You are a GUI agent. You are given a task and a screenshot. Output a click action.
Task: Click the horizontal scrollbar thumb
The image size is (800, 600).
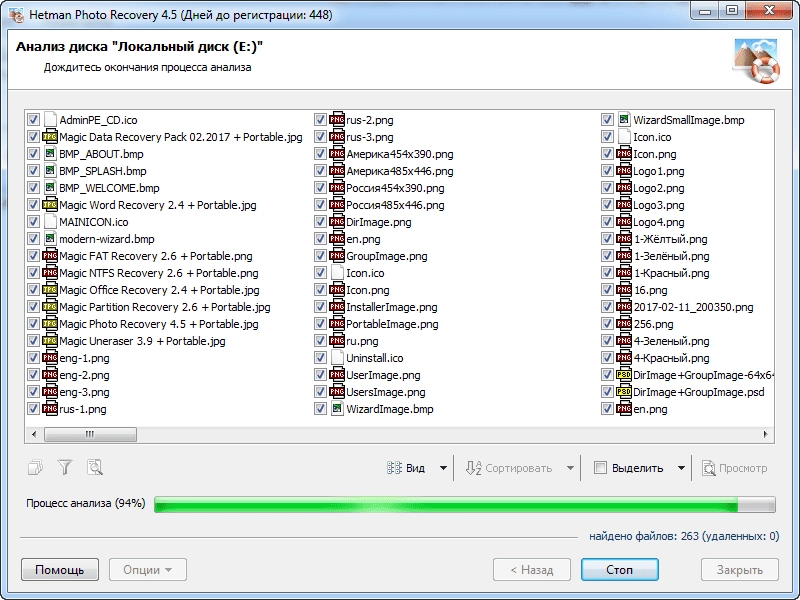[x=90, y=434]
